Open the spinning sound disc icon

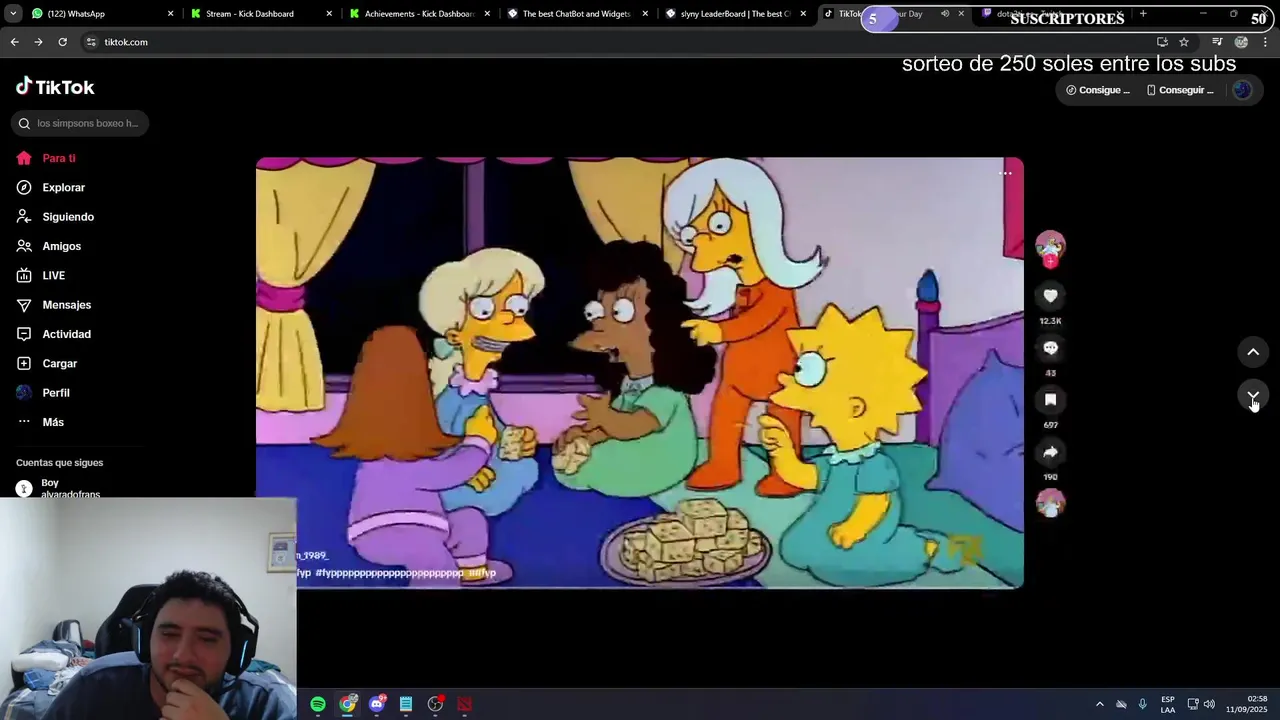[x=1050, y=503]
